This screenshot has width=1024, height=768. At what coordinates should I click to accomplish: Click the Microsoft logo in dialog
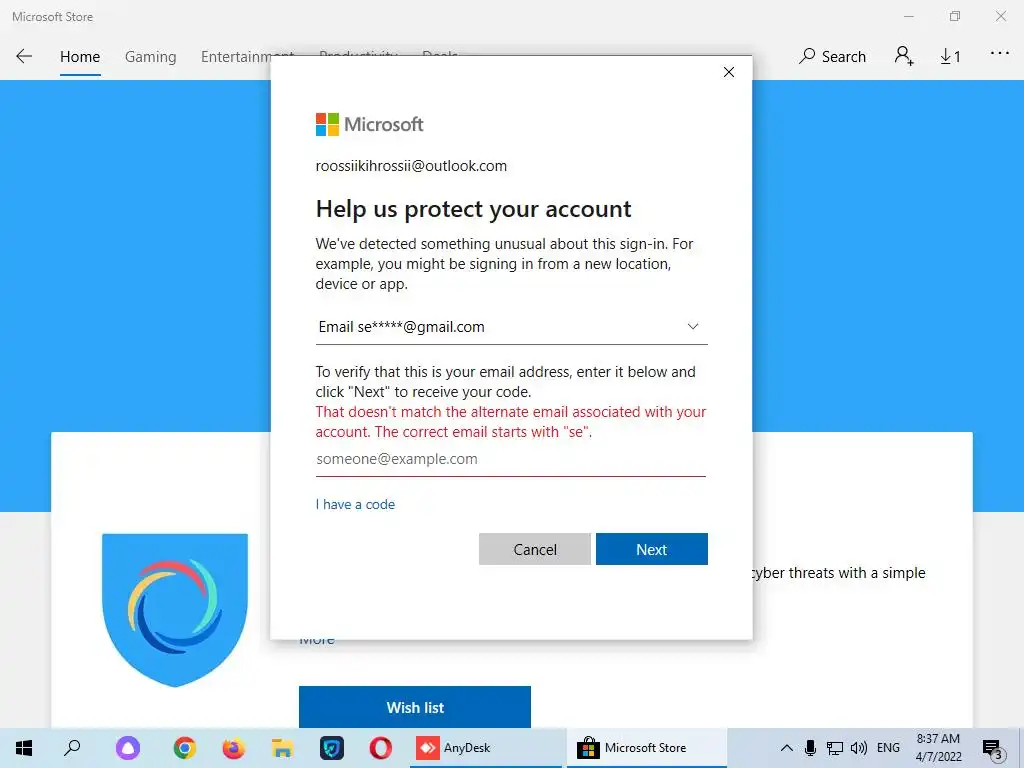pos(370,124)
